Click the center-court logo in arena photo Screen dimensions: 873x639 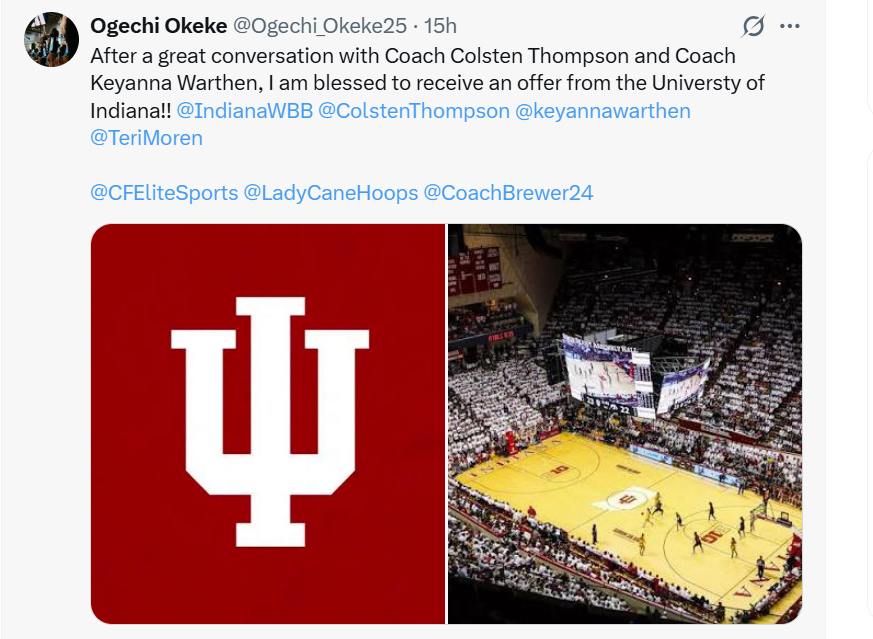tap(626, 498)
